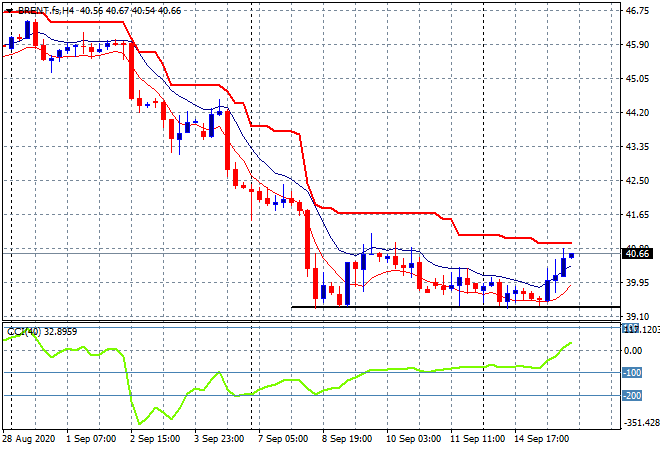Click the -200 CCI level label

(632, 396)
